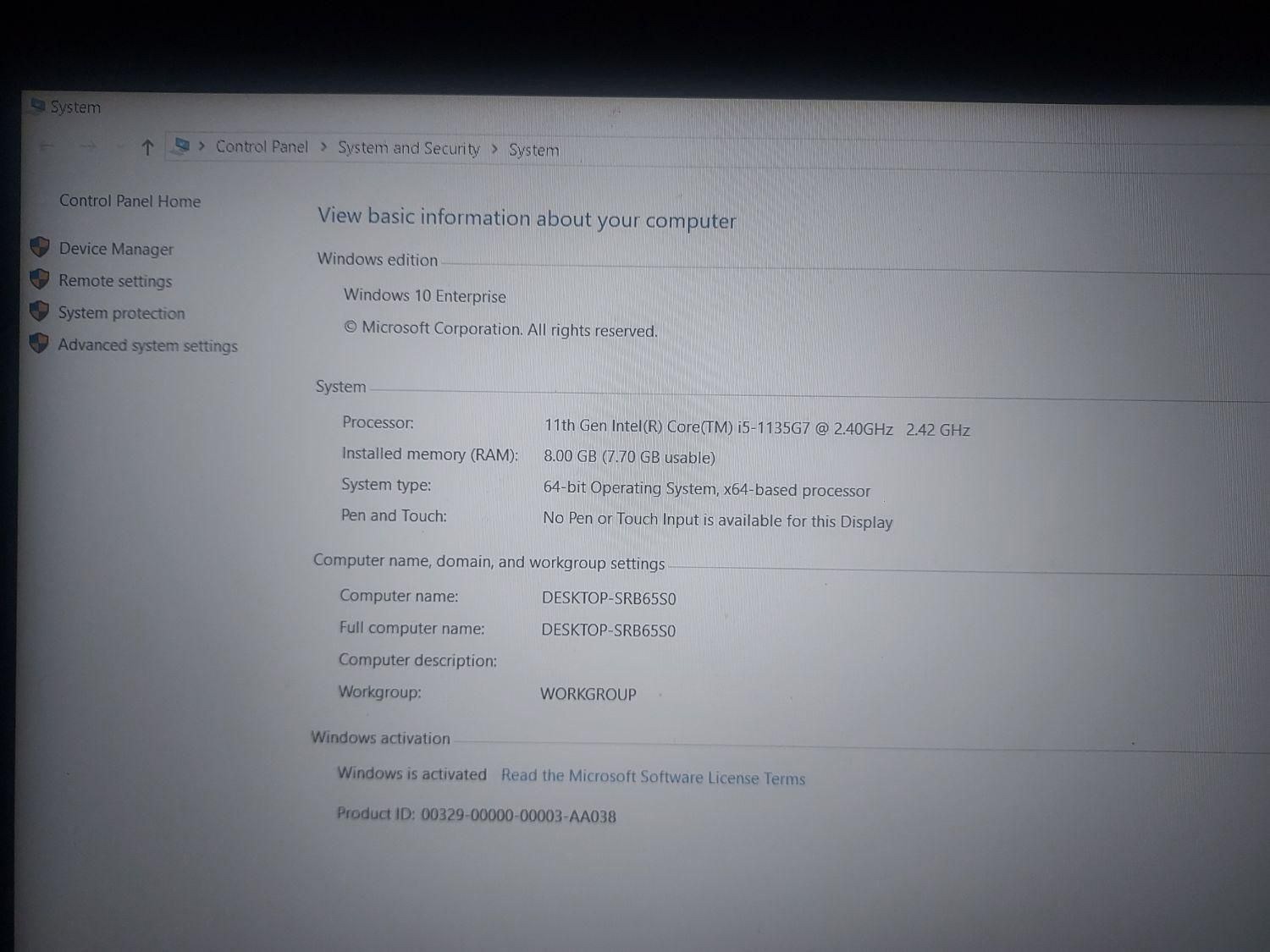The height and width of the screenshot is (952, 1270).
Task: Click the 'Computer description:' label
Action: click(x=417, y=660)
